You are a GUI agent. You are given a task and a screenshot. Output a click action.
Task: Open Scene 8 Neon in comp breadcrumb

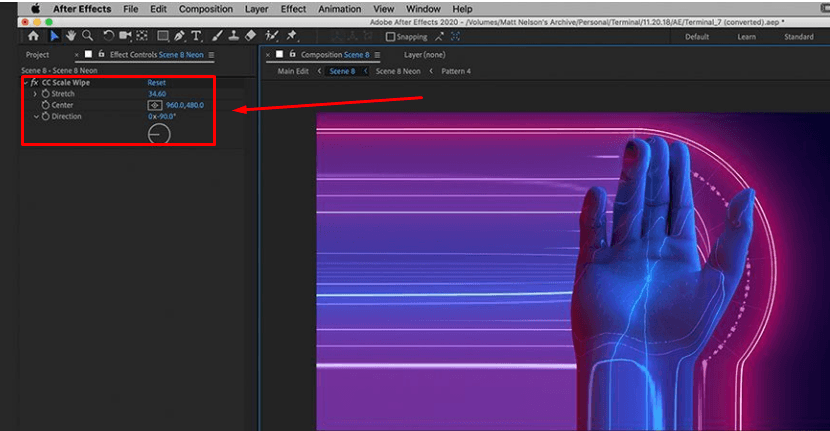pos(398,71)
